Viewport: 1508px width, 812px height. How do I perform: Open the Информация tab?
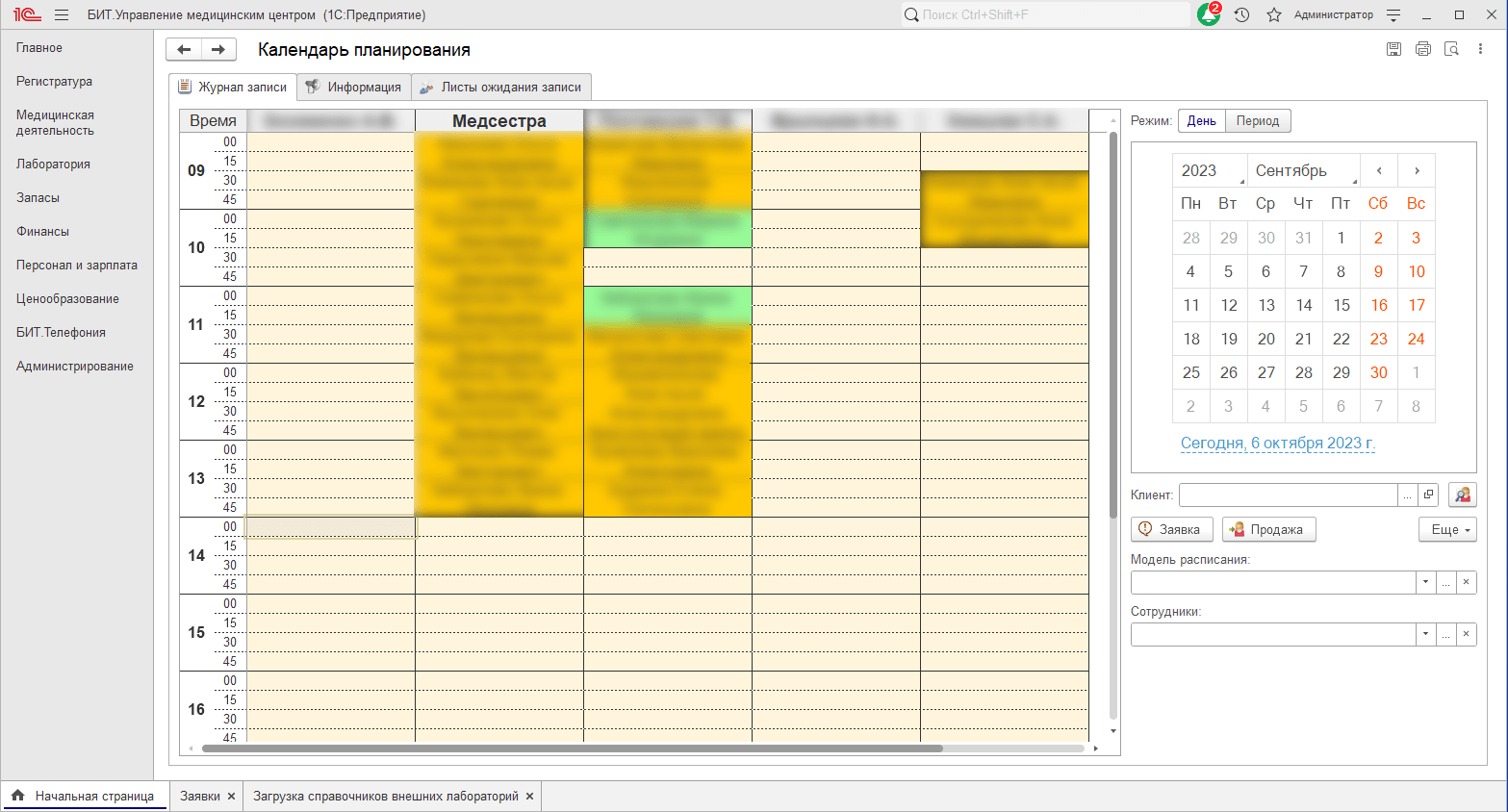pyautogui.click(x=354, y=87)
